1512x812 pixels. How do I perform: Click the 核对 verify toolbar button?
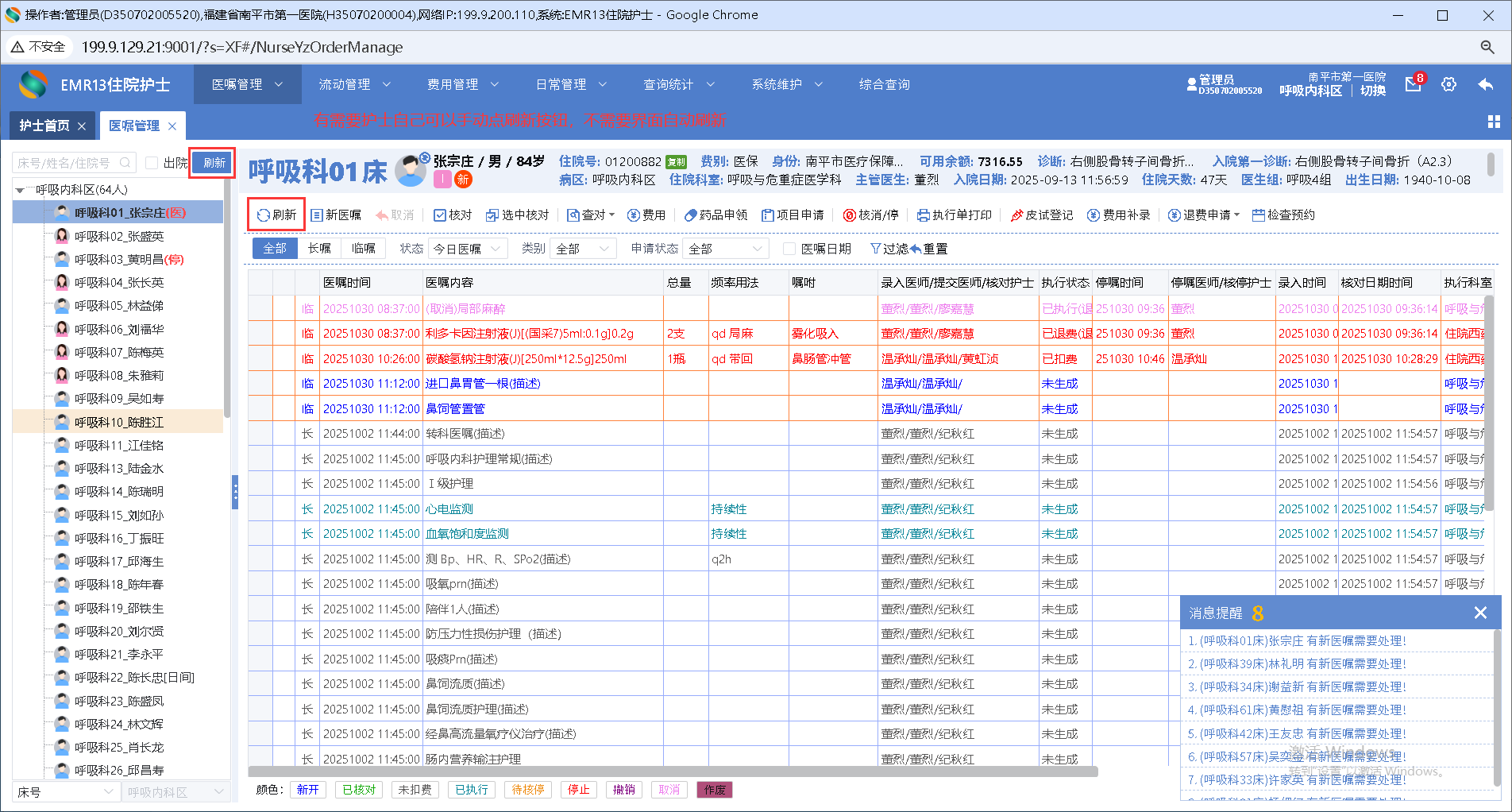[453, 215]
